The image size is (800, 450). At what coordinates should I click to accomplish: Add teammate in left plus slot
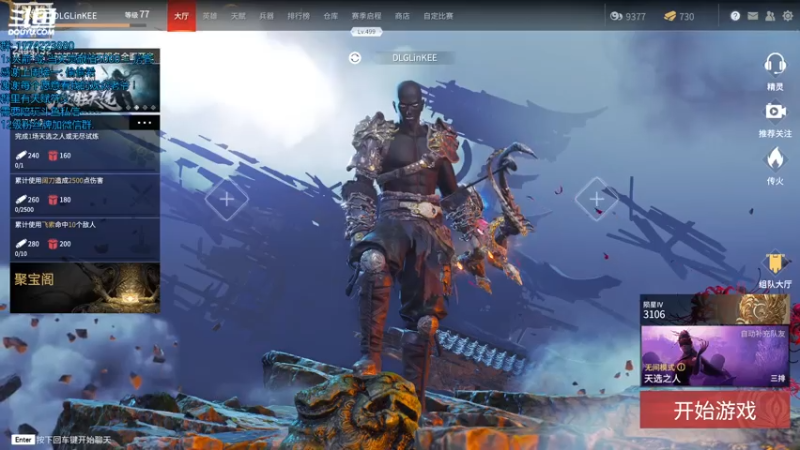pyautogui.click(x=227, y=199)
